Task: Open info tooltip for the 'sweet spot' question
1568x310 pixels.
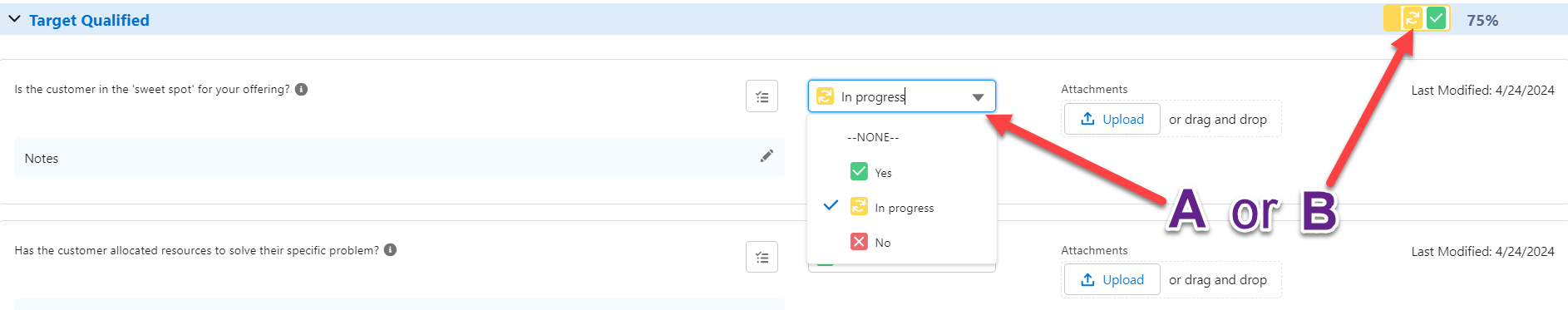Action: pos(302,89)
